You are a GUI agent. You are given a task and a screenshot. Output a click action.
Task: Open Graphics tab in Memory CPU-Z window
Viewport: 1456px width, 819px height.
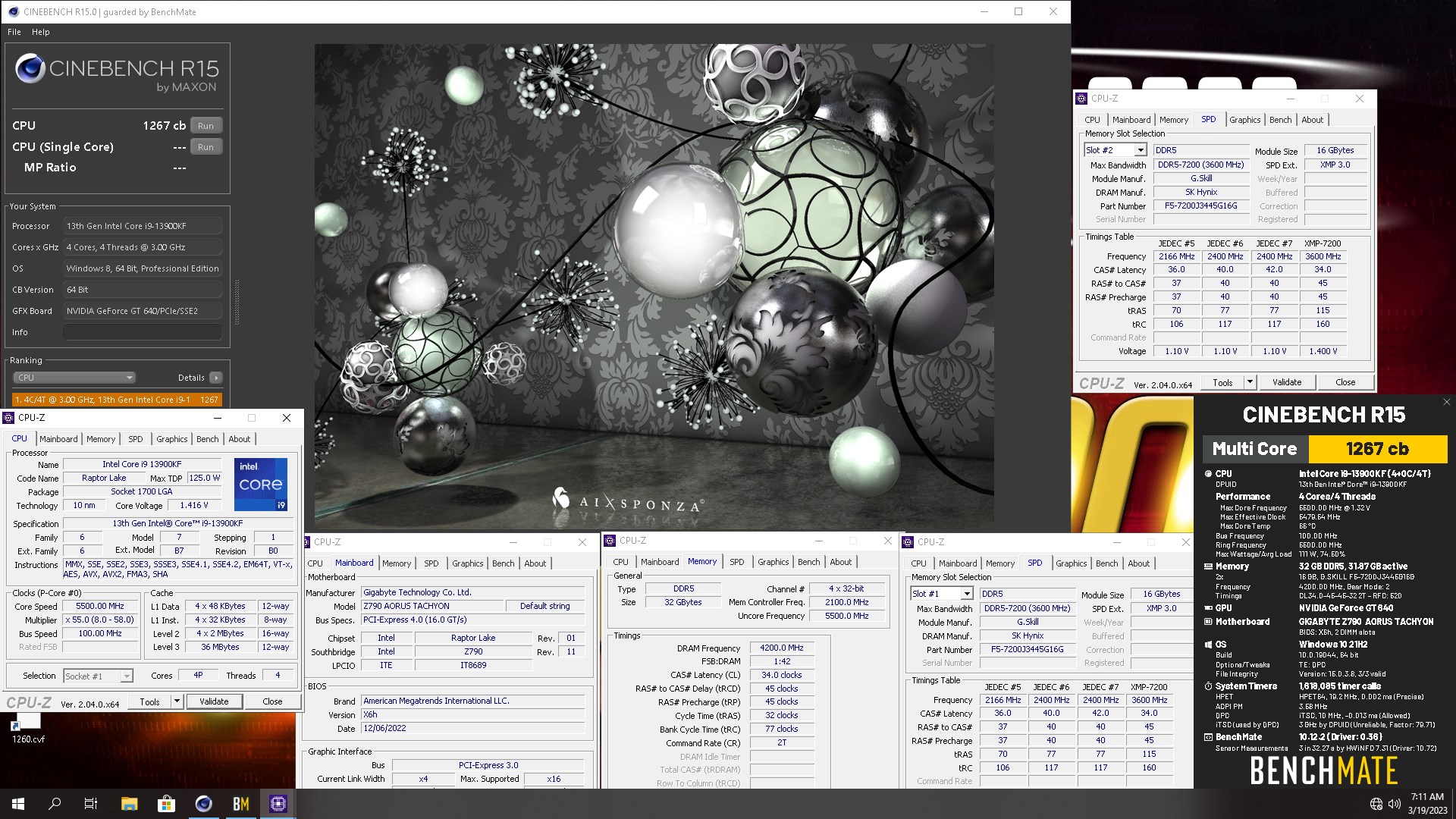pos(773,562)
